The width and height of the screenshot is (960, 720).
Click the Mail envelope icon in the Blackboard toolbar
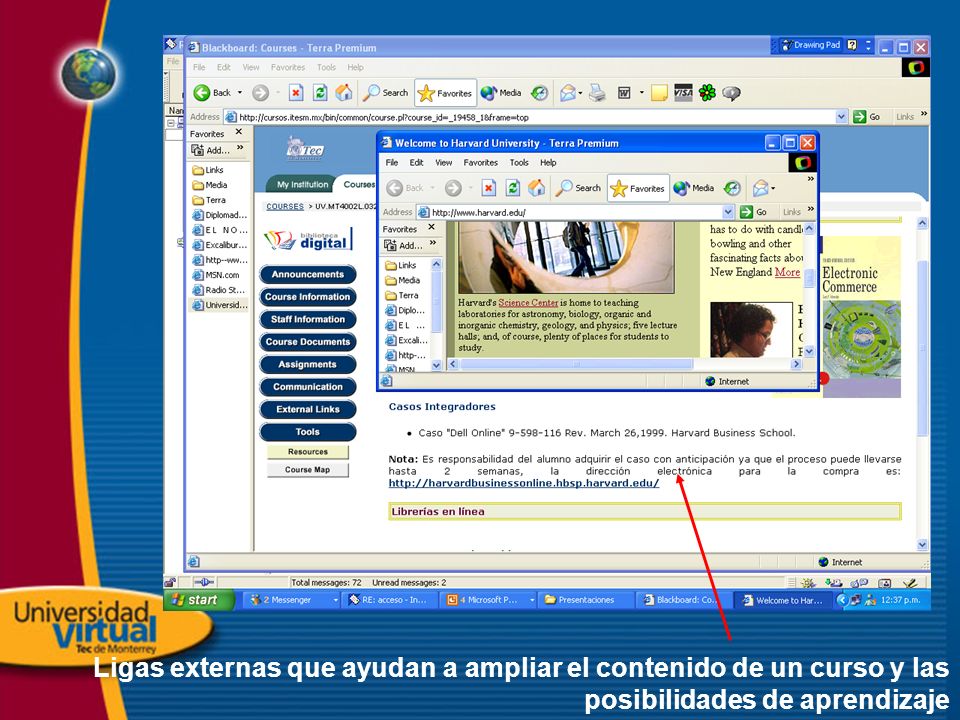tap(568, 93)
